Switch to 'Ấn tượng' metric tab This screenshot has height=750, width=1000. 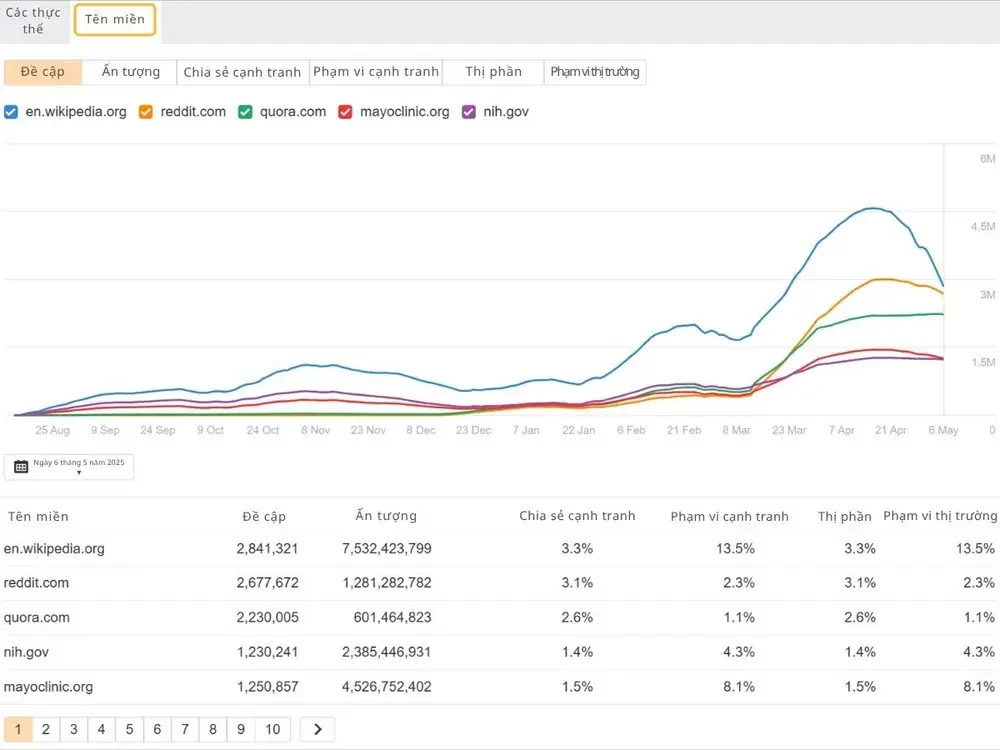pos(130,72)
